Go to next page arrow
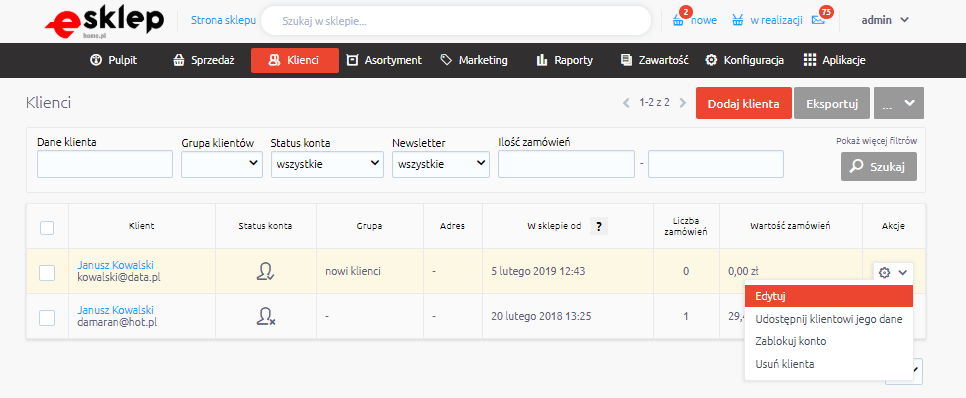966x398 pixels. click(682, 103)
